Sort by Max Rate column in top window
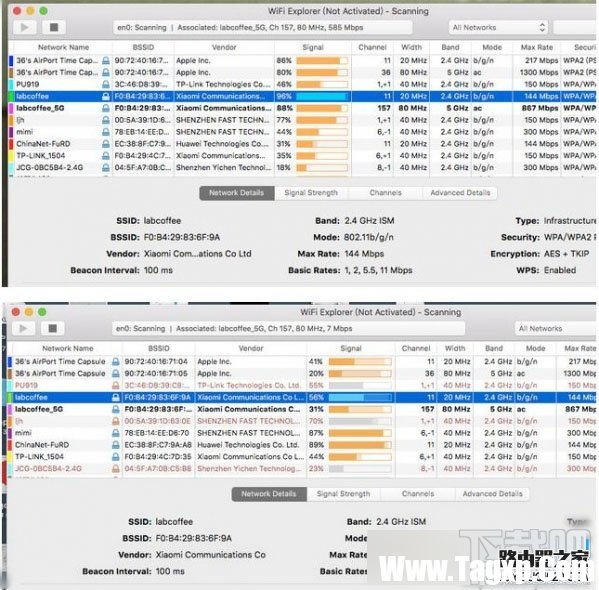The image size is (599, 590). pyautogui.click(x=537, y=47)
